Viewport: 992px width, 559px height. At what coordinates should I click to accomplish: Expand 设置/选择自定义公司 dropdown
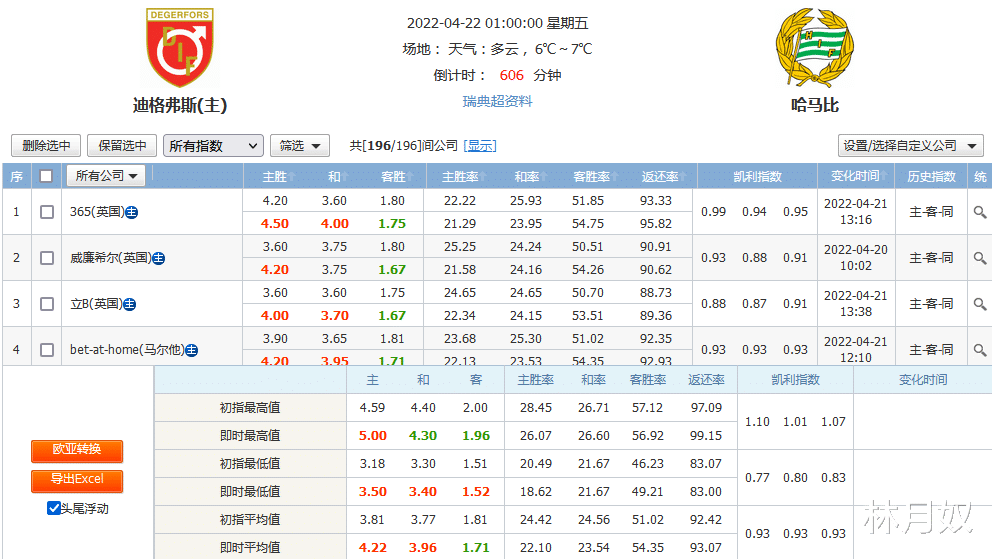coord(910,145)
